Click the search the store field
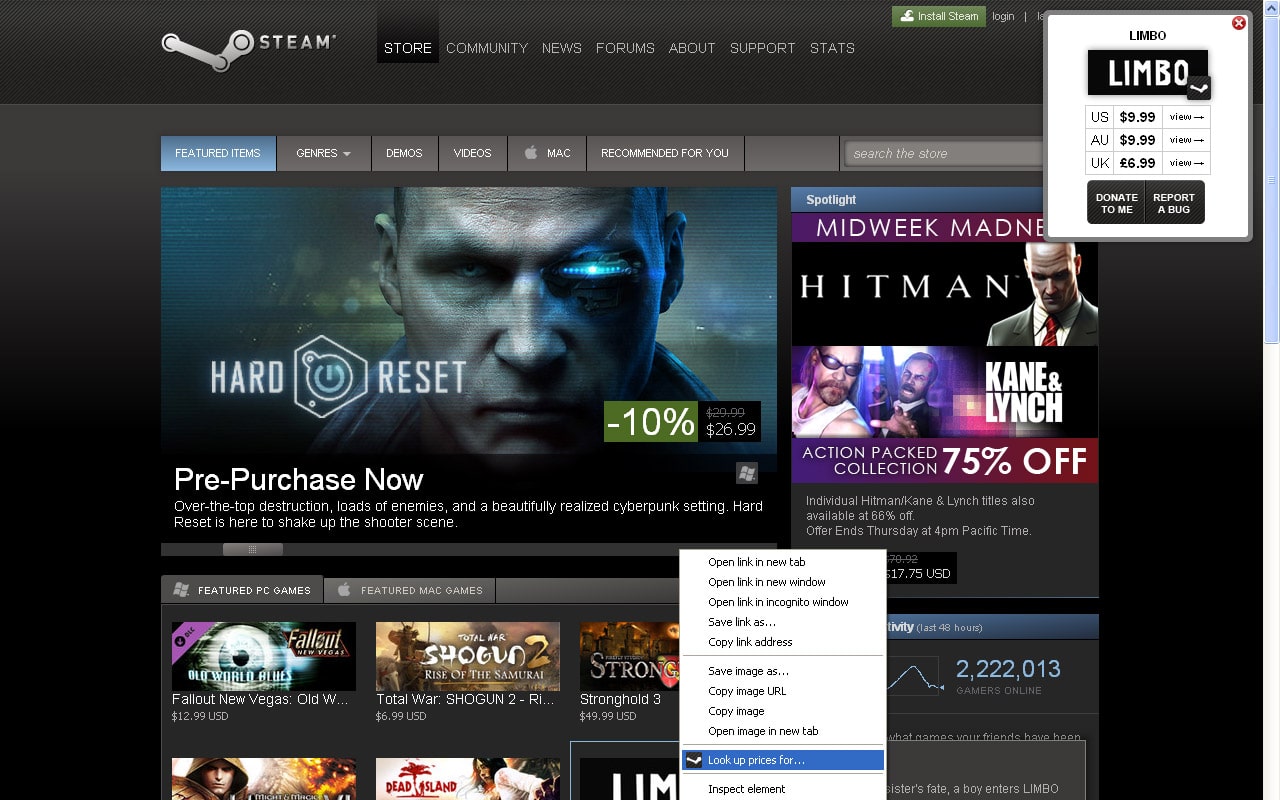 [x=945, y=153]
